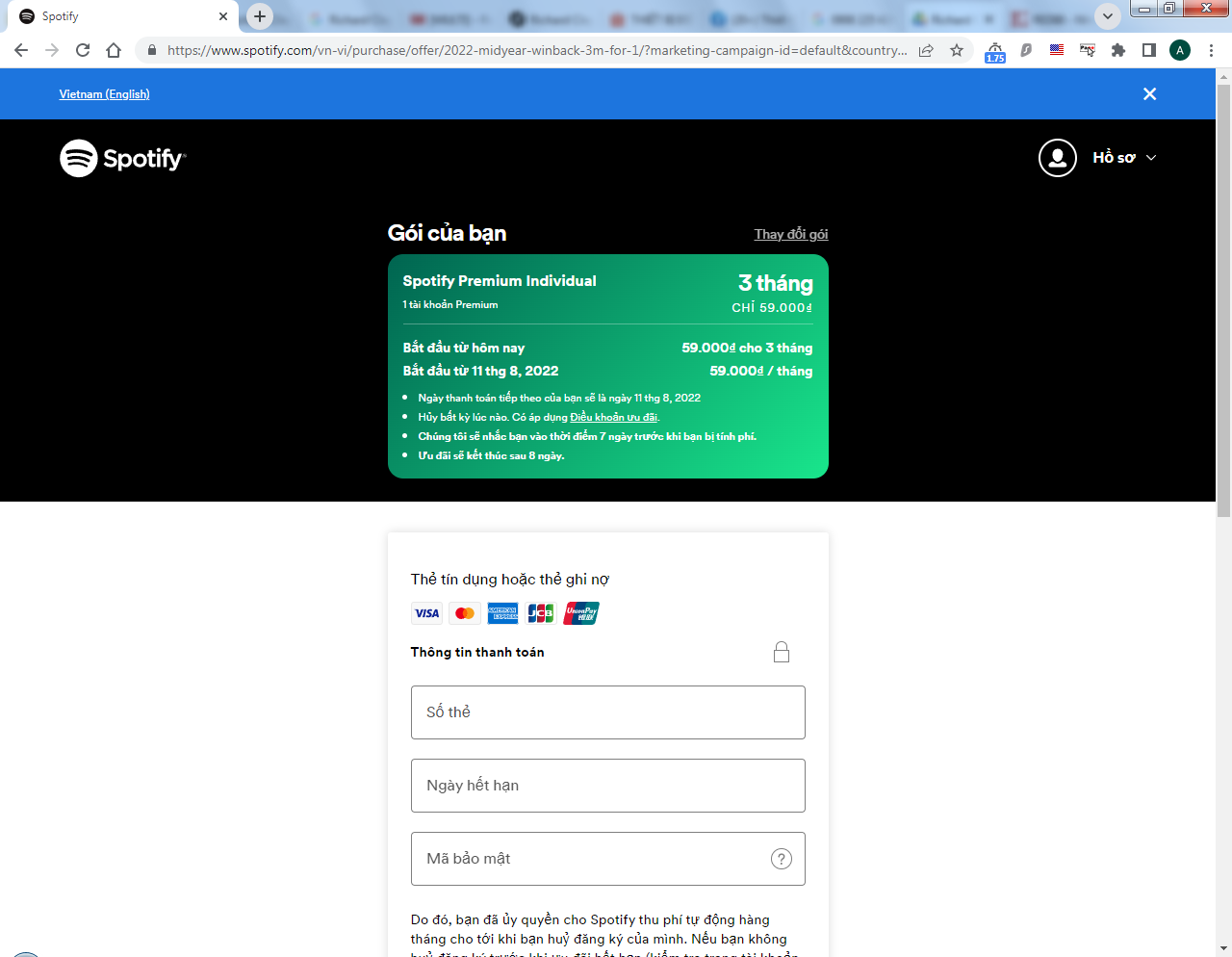Share this page from the address bar
This screenshot has height=957, width=1232.
926,50
